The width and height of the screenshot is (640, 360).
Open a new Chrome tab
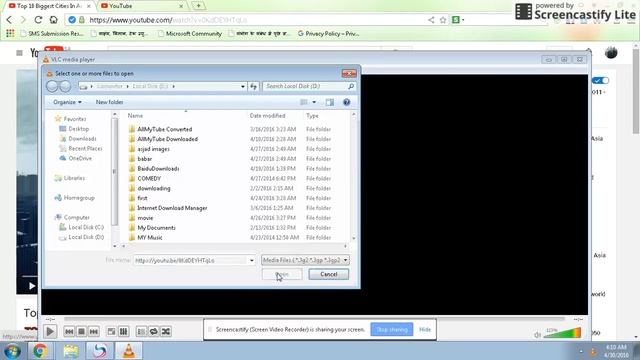pos(198,6)
